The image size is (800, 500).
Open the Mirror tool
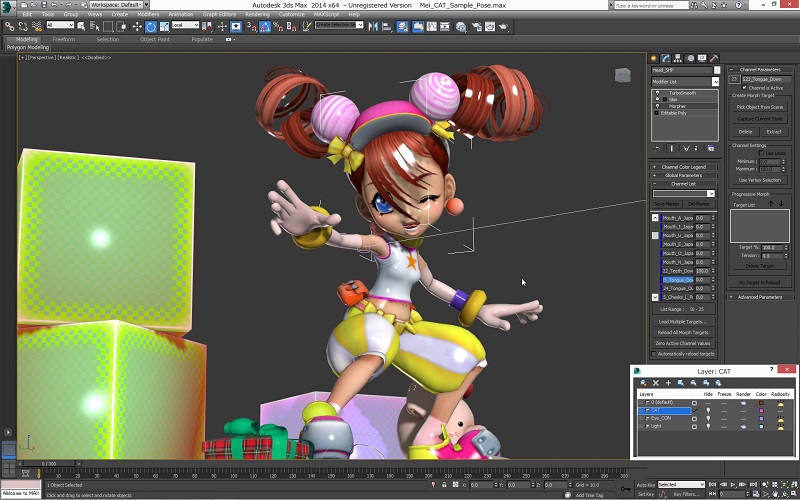coord(373,26)
